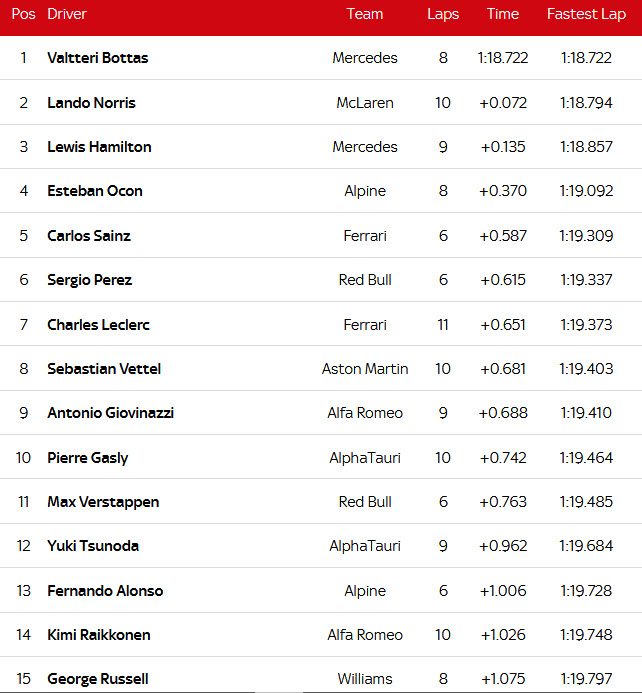Viewport: 642px width, 693px height.
Task: Click the Williams team cell
Action: [x=365, y=679]
